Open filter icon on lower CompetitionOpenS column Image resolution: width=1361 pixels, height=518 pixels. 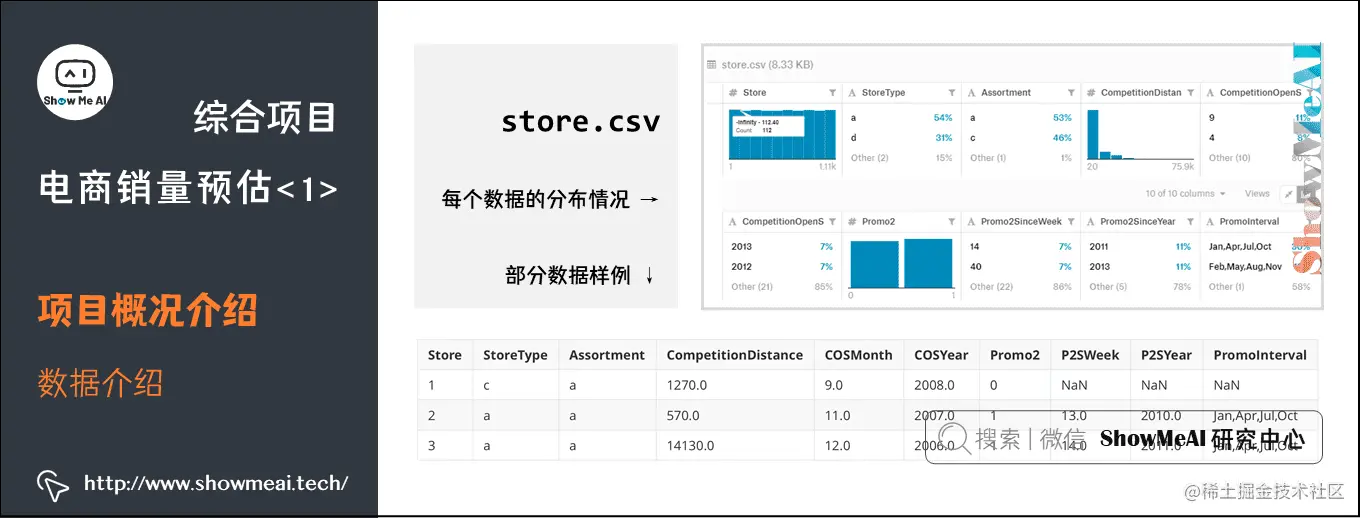click(832, 222)
